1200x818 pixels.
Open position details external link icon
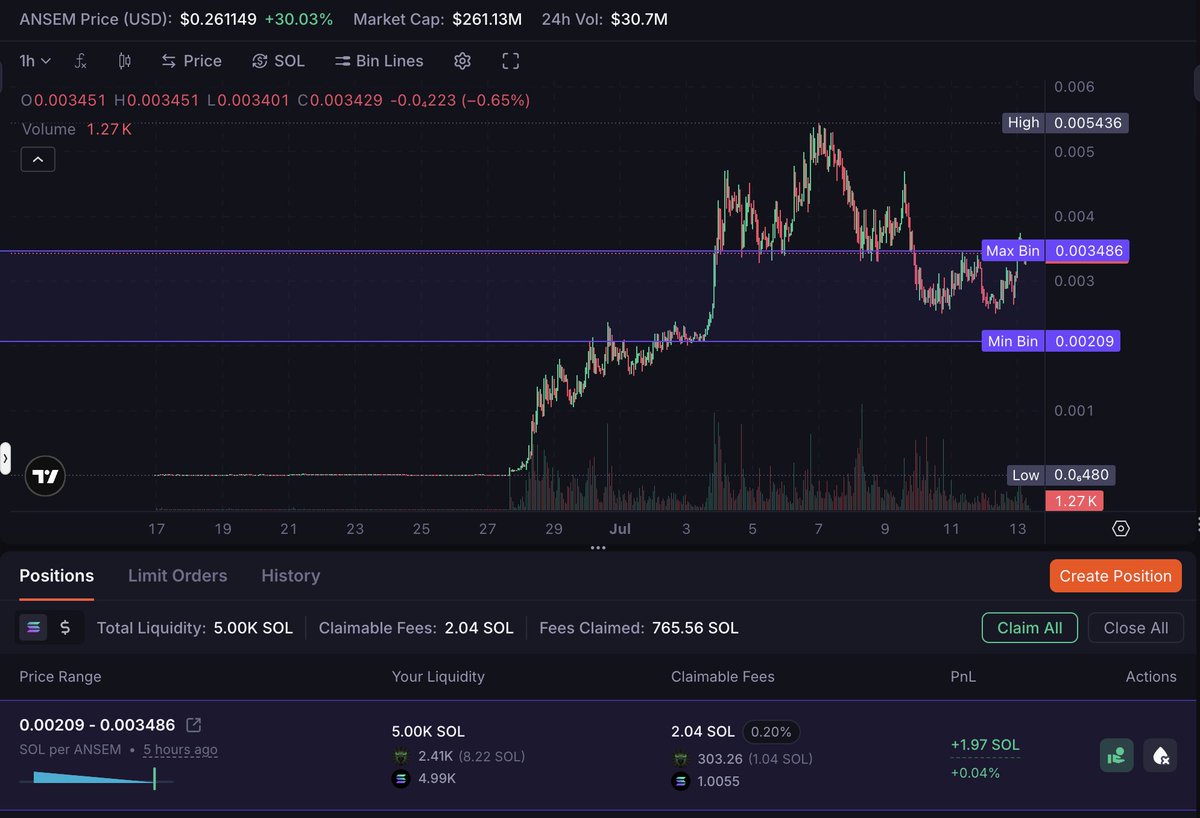tap(194, 725)
